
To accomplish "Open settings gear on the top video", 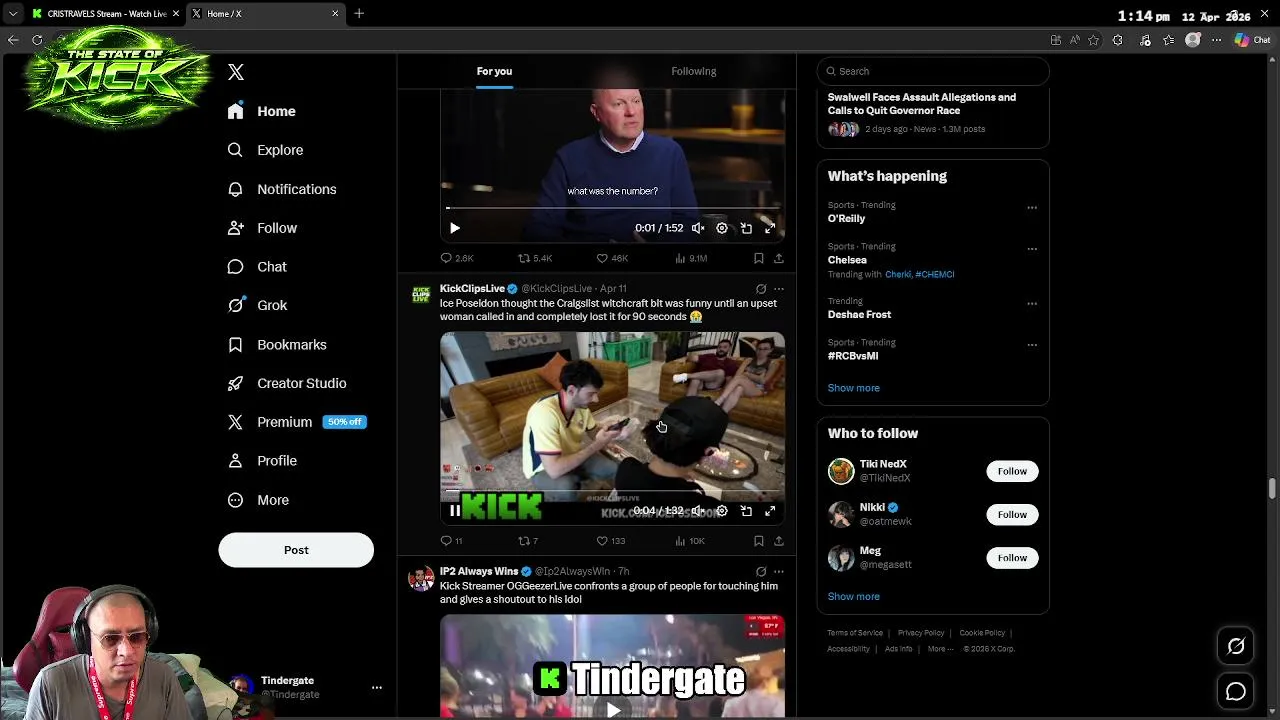I will pos(722,228).
